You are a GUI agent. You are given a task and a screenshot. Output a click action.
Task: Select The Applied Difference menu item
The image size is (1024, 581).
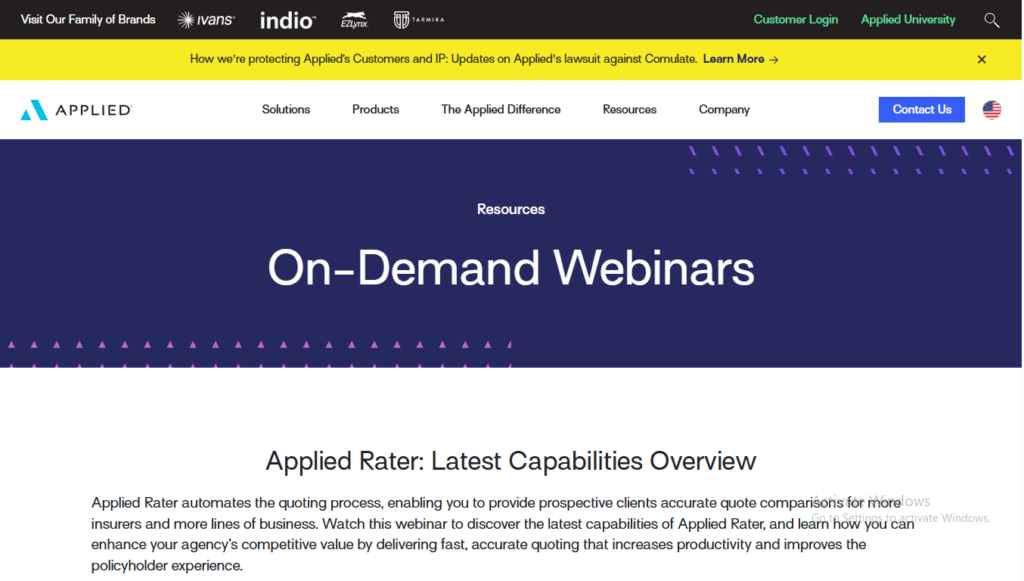coord(501,110)
